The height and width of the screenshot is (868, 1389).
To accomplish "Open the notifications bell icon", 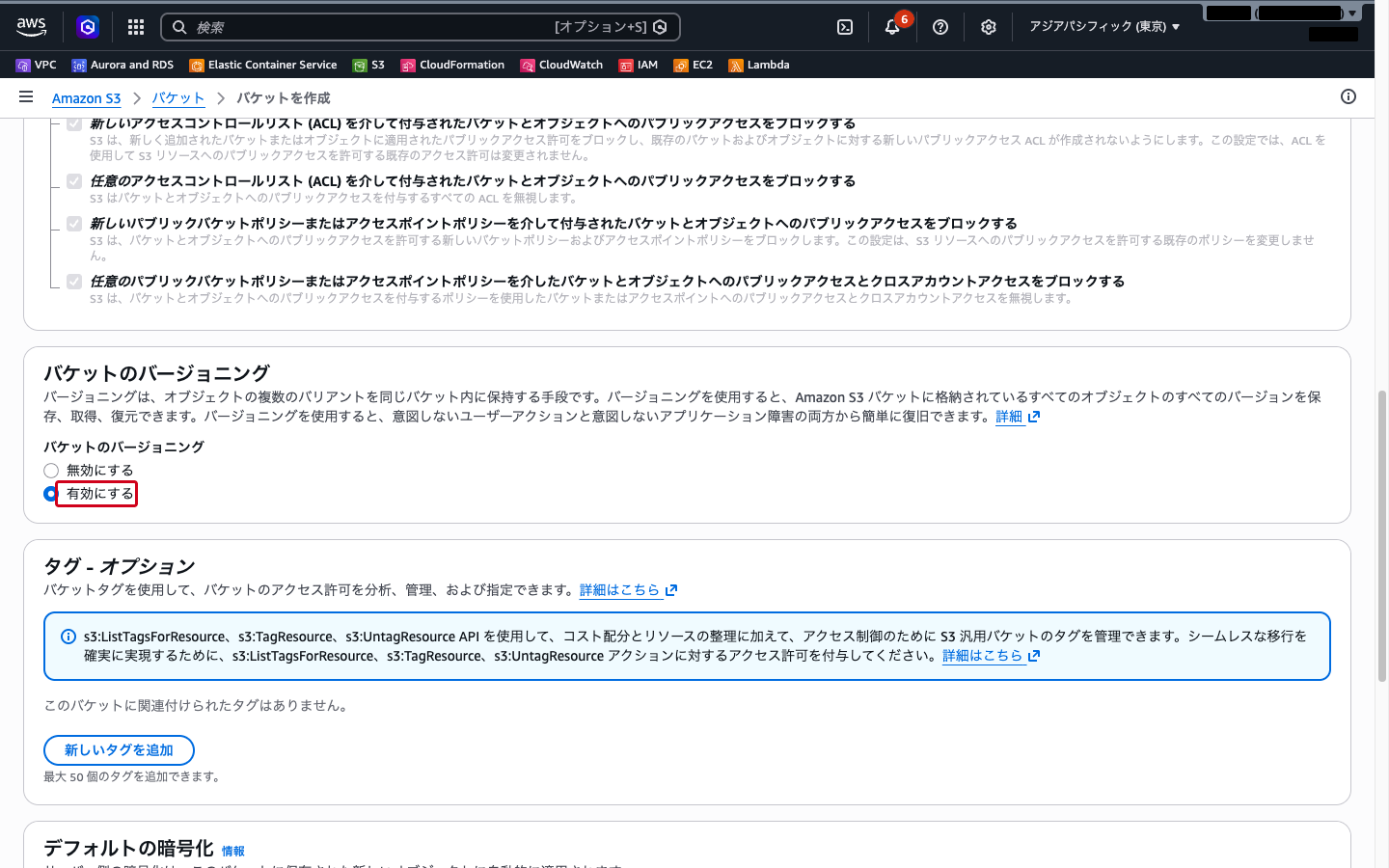I will [892, 27].
